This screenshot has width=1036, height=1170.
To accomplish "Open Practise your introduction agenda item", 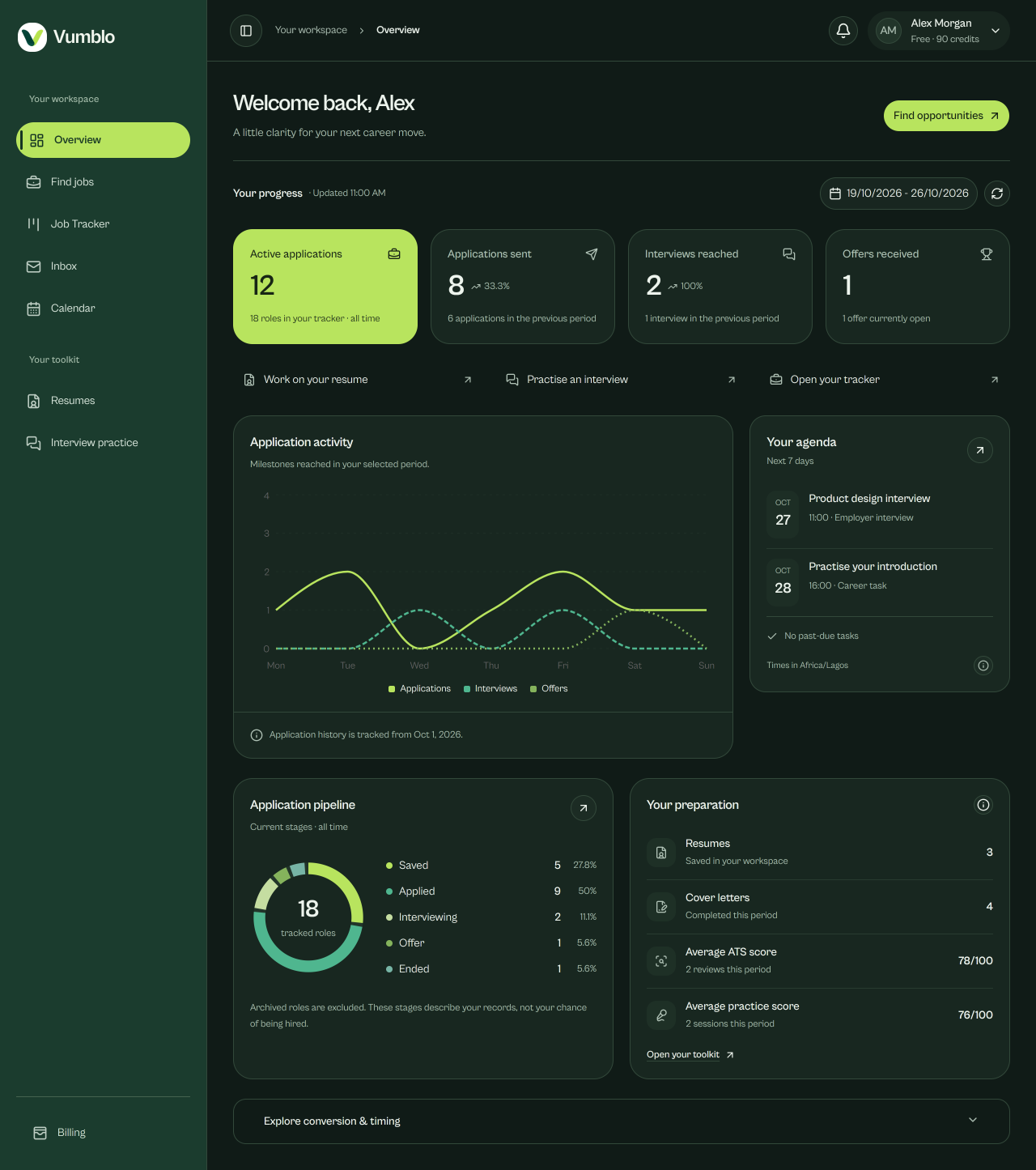I will point(880,583).
